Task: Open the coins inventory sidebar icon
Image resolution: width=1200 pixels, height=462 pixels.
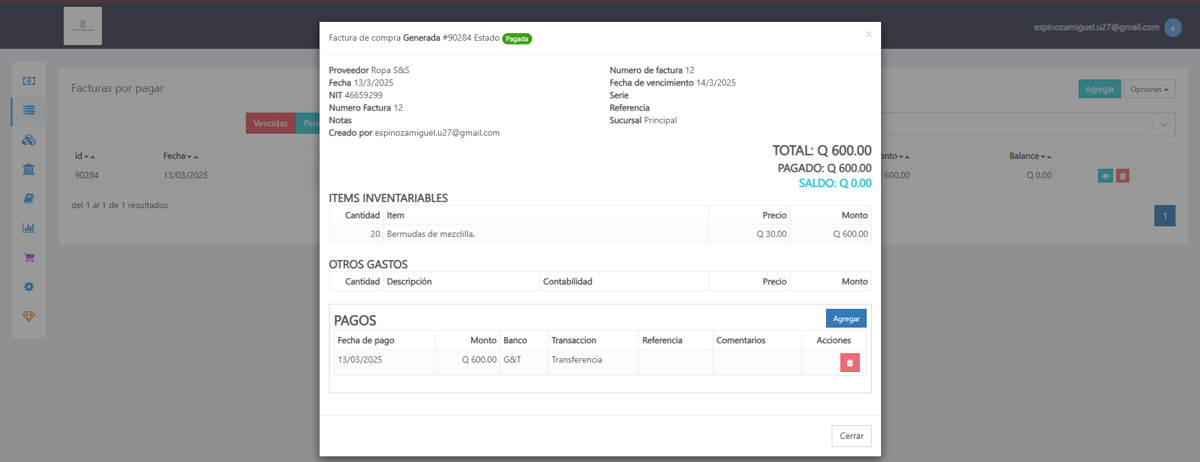Action: pos(29,140)
